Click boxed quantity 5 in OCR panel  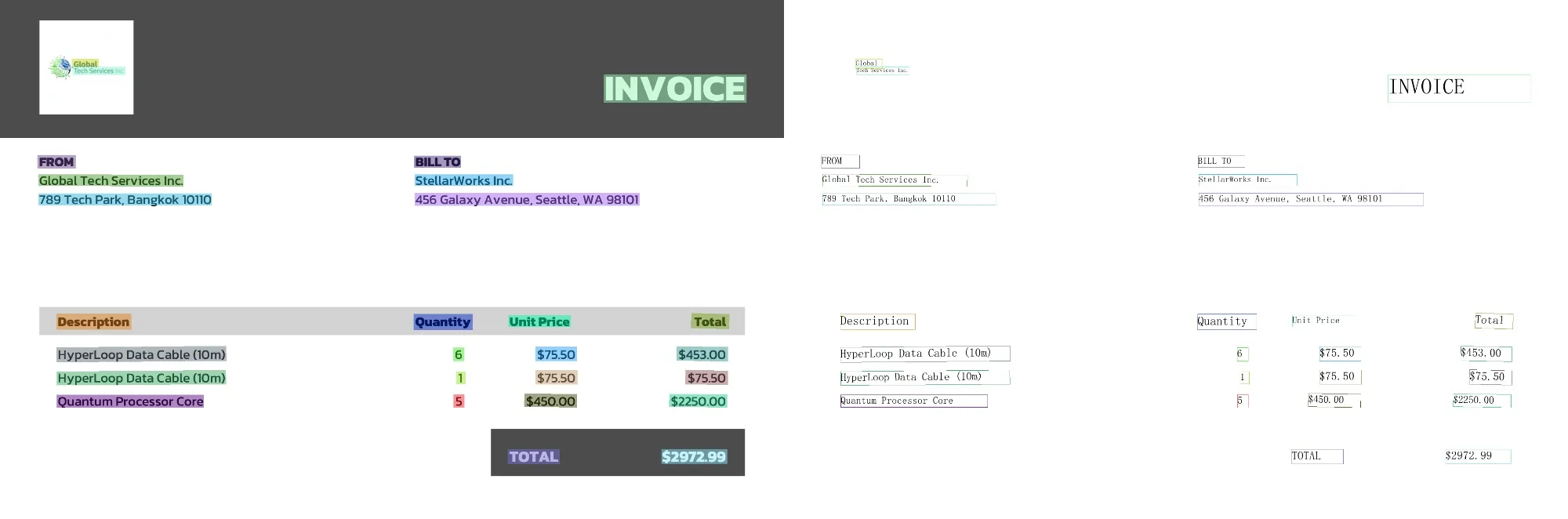(1242, 401)
